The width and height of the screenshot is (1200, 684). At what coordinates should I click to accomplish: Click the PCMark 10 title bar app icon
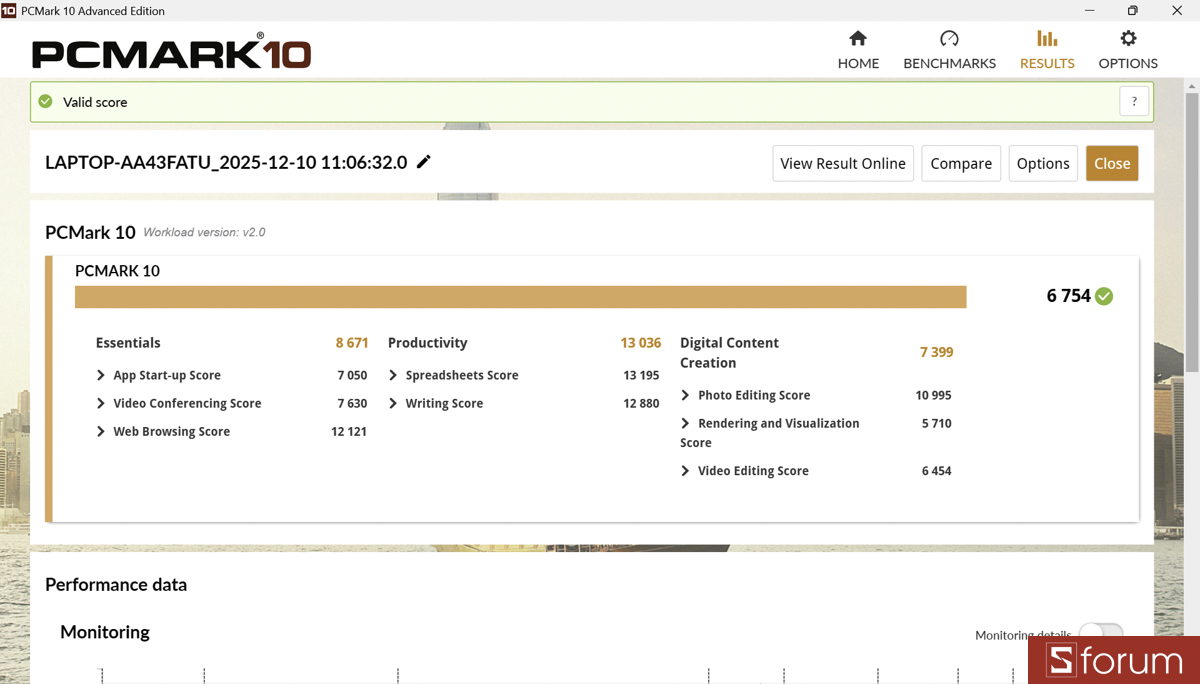coord(9,11)
